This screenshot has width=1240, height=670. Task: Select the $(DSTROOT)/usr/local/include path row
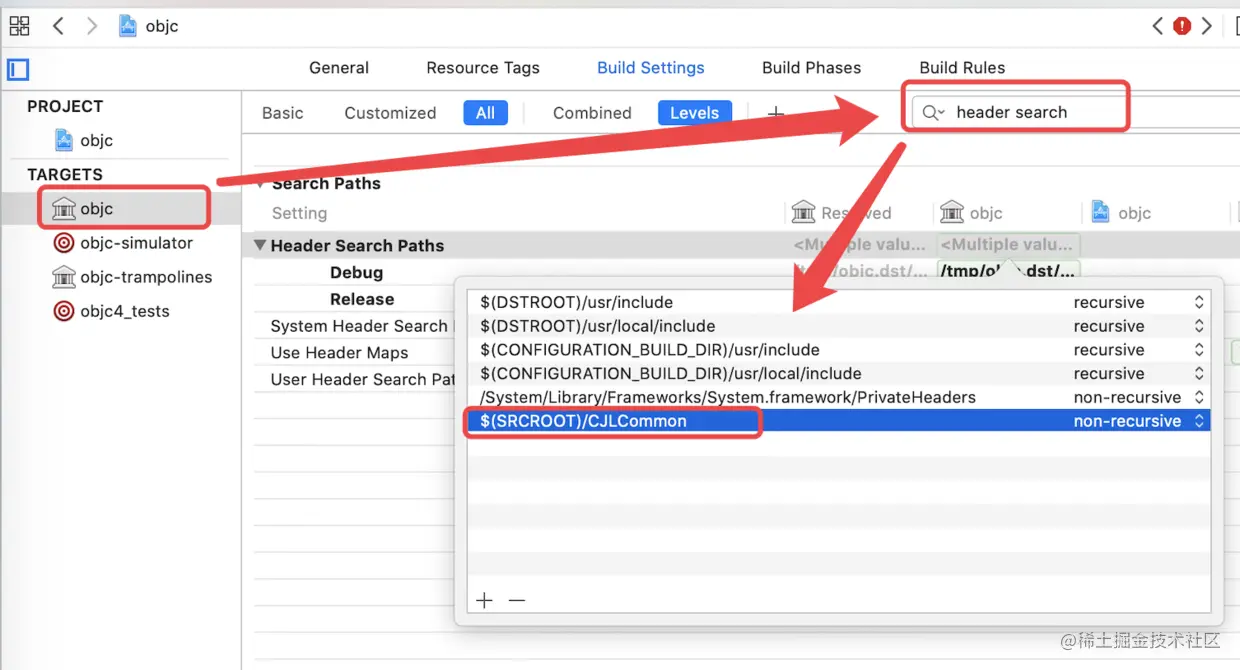pyautogui.click(x=839, y=326)
